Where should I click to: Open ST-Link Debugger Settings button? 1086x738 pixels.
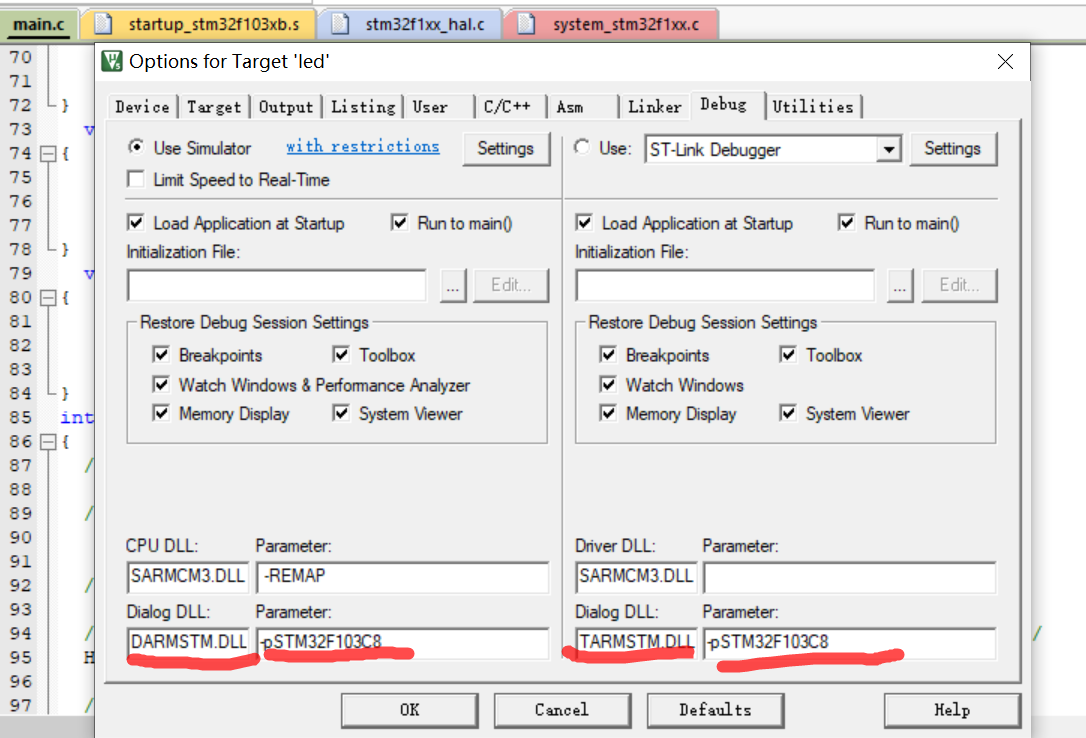[x=952, y=148]
